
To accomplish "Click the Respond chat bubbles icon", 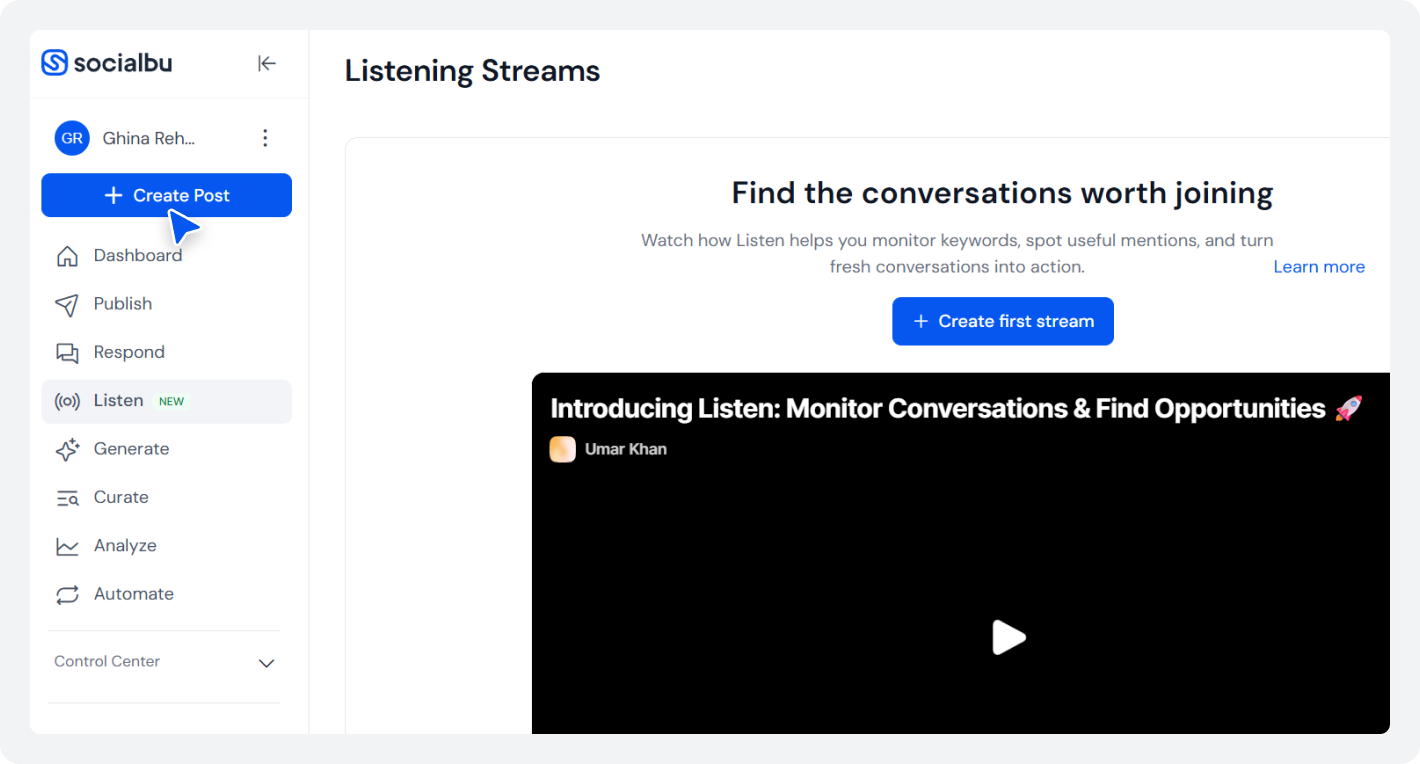I will pos(67,353).
